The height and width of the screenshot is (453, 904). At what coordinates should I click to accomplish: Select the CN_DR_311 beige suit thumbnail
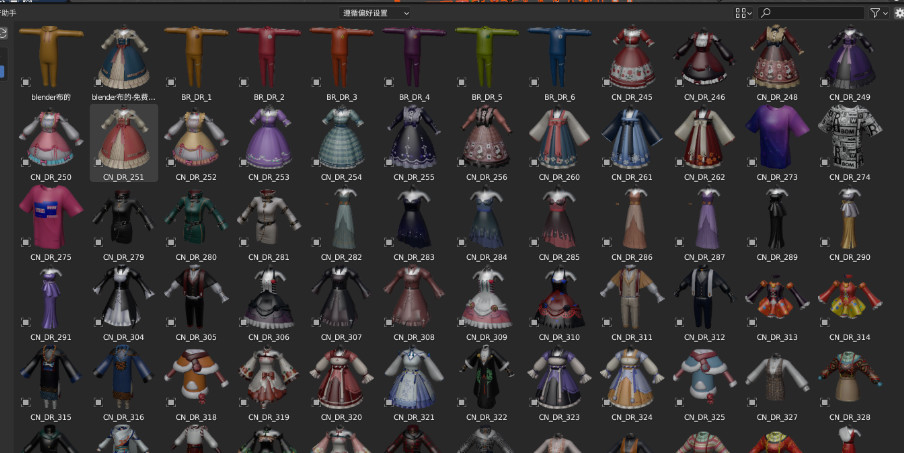coord(632,297)
